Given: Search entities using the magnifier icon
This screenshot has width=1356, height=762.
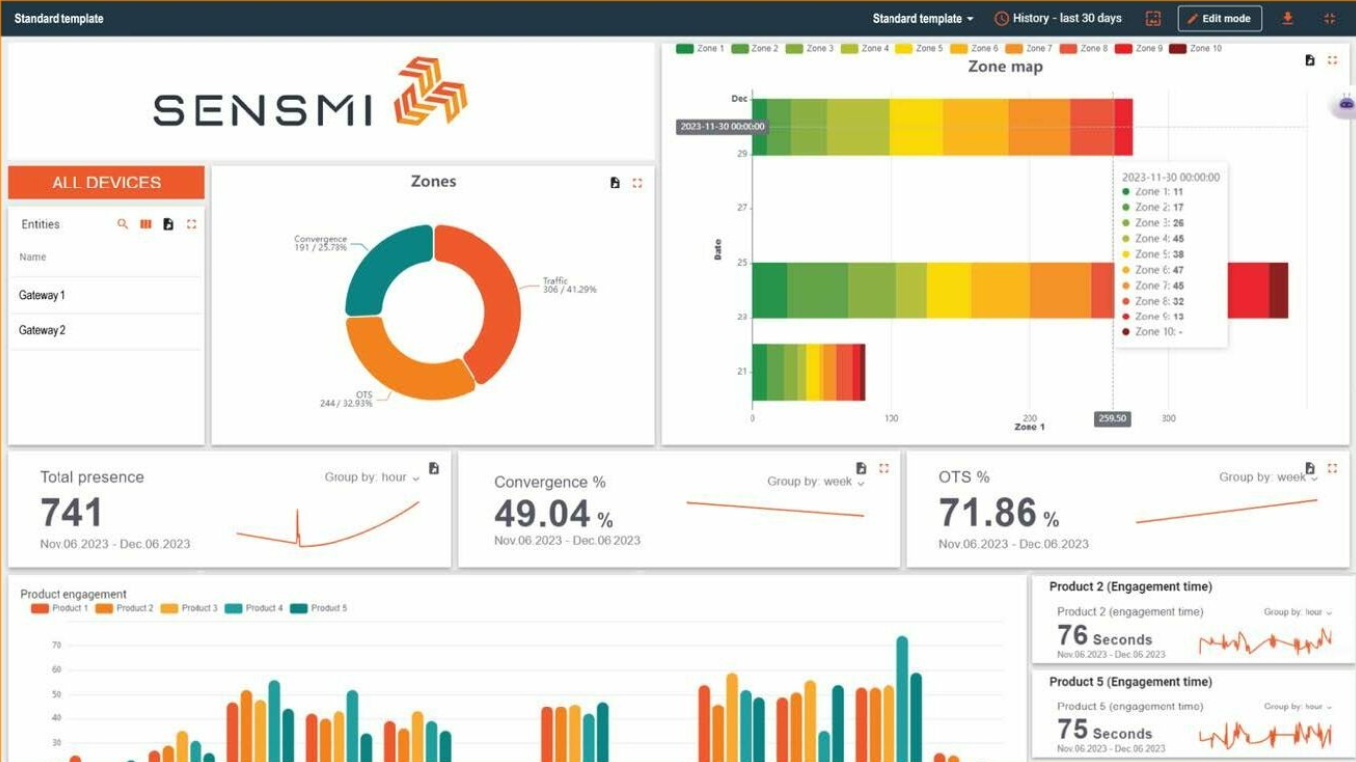Looking at the screenshot, I should click(x=122, y=225).
